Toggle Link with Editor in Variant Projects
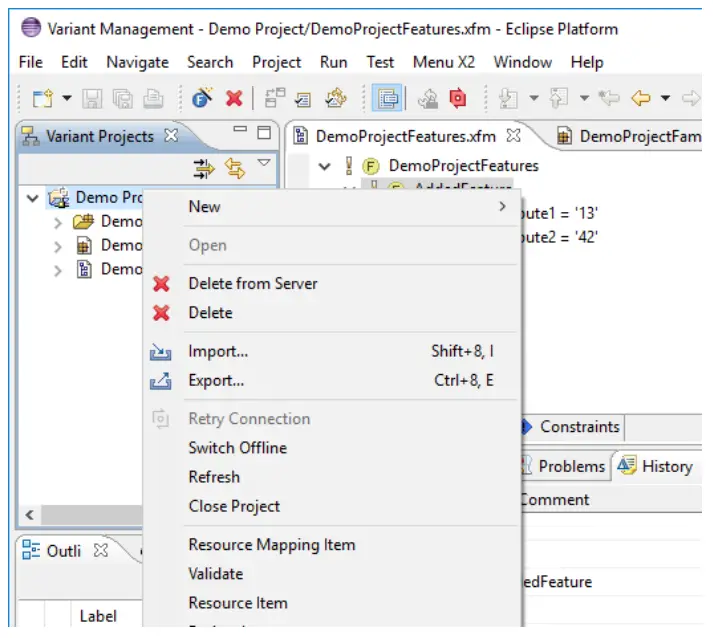Viewport: 713px width, 638px height. (x=235, y=169)
